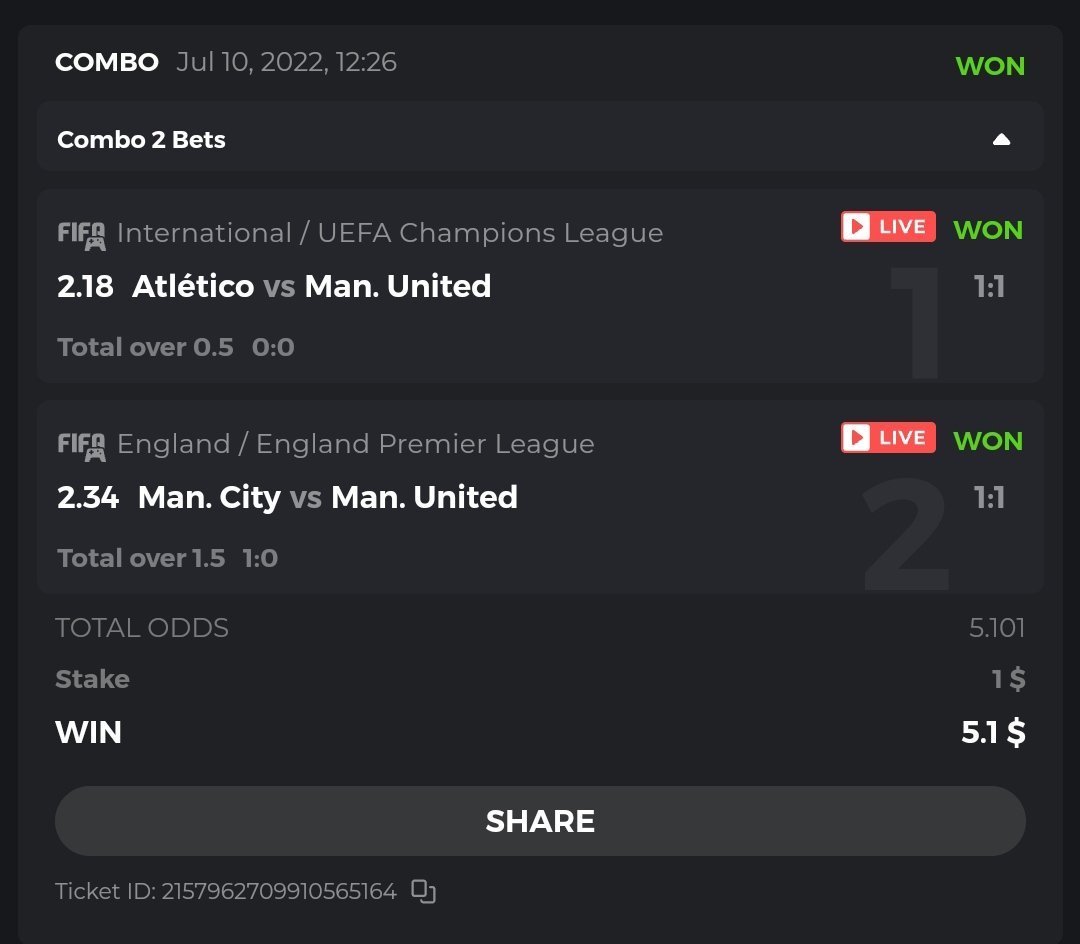Click the Total over 0.5 selection
The height and width of the screenshot is (944, 1080).
(x=145, y=348)
